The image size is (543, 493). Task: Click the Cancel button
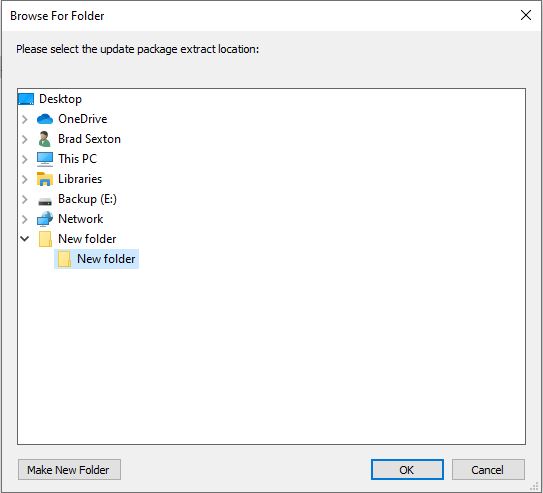click(488, 469)
